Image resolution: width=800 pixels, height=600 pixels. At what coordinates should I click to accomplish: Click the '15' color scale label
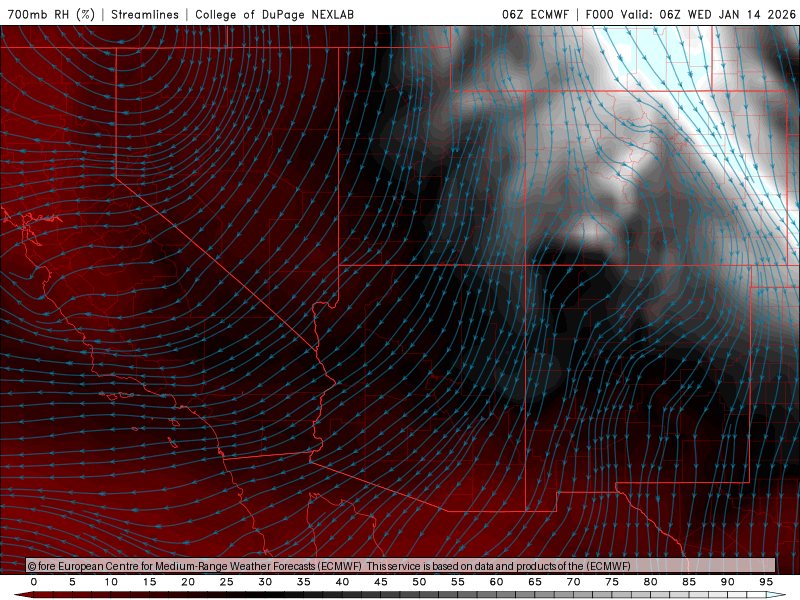tap(149, 582)
